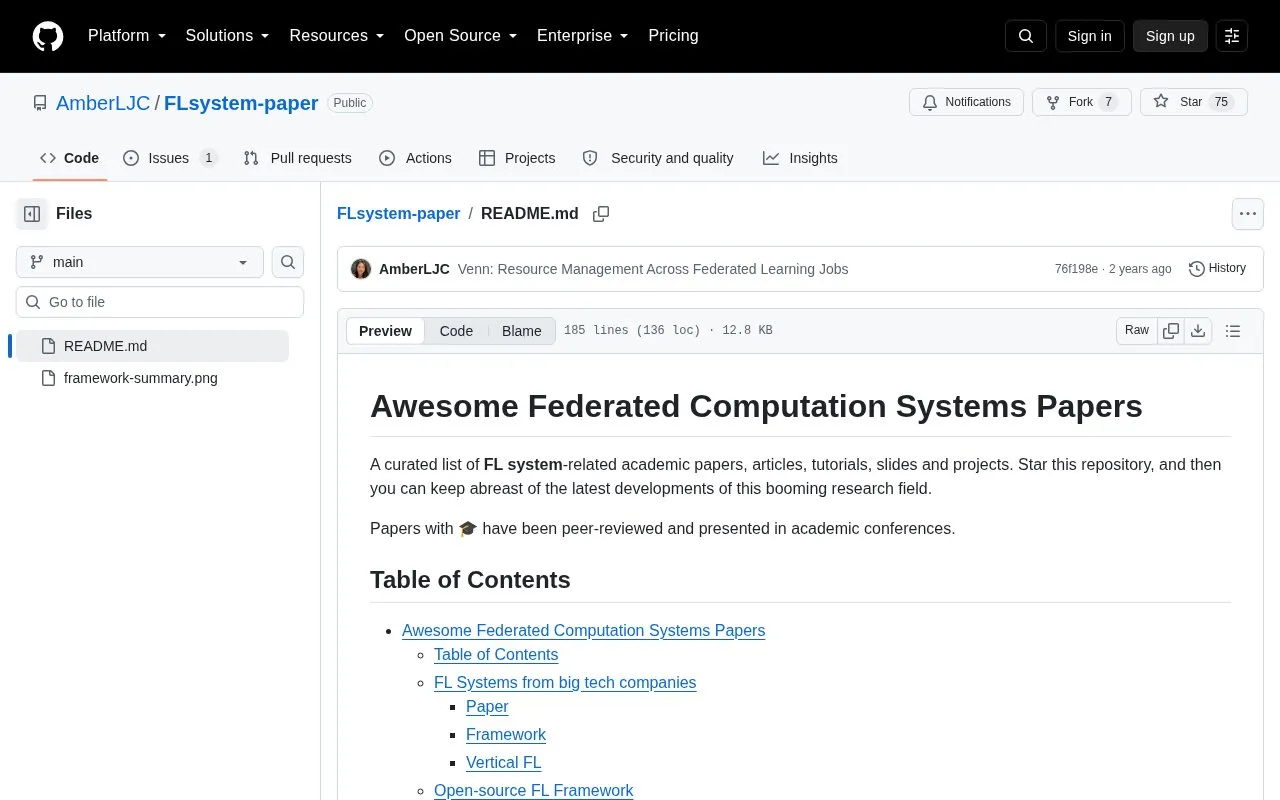Follow the 'FL Systems from big tech companies' link
The height and width of the screenshot is (800, 1280).
pyautogui.click(x=565, y=683)
